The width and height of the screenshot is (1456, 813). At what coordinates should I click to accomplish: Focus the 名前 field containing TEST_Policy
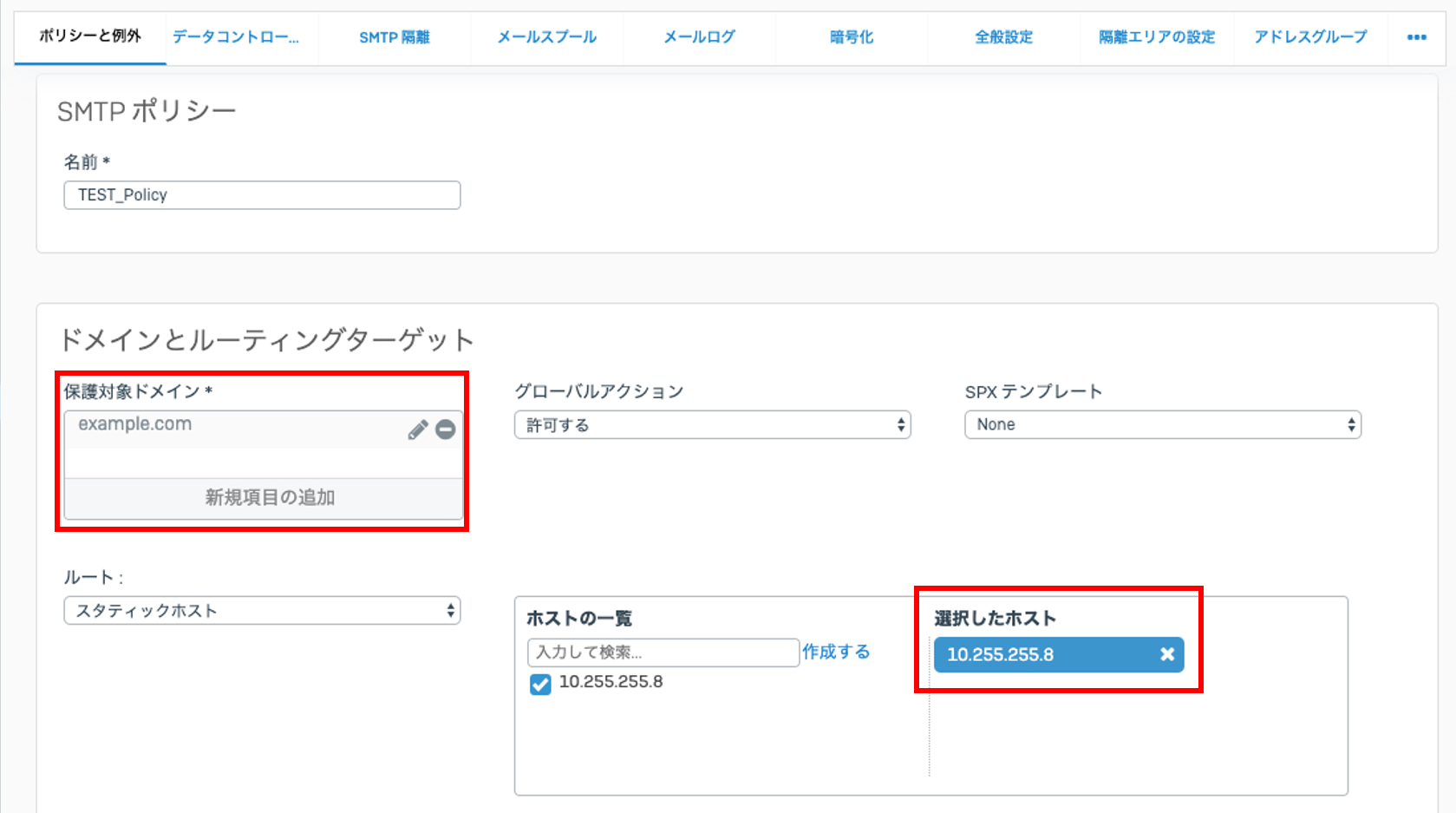(x=262, y=195)
